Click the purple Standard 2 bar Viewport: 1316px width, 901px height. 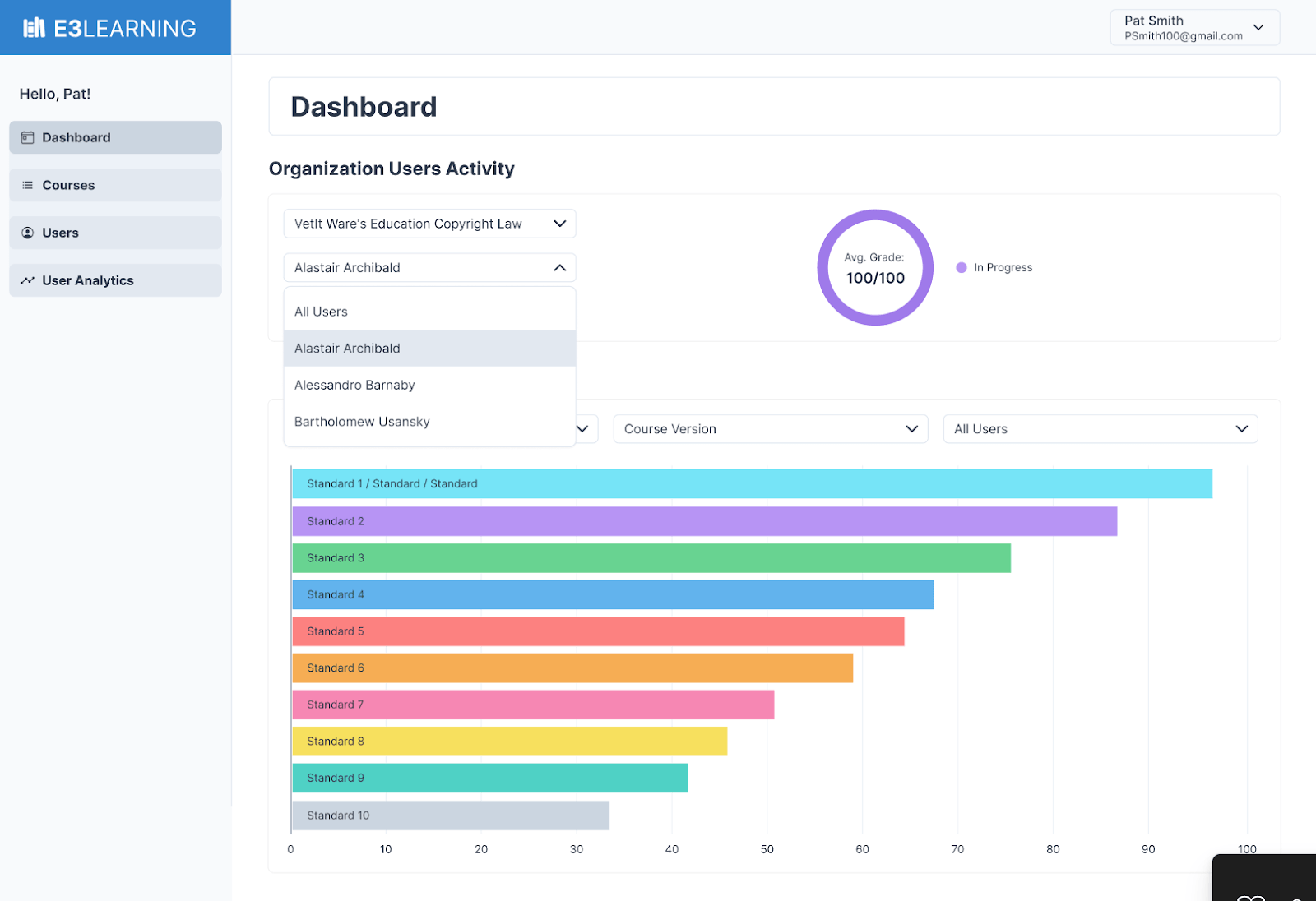[704, 521]
